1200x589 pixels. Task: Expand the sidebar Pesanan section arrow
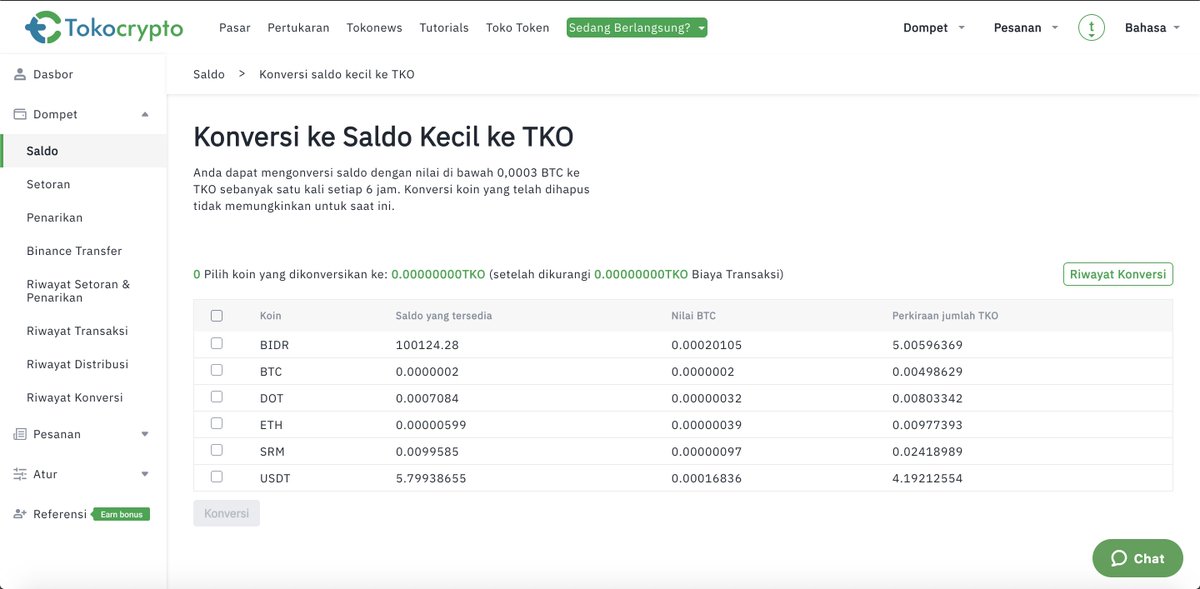click(x=145, y=434)
